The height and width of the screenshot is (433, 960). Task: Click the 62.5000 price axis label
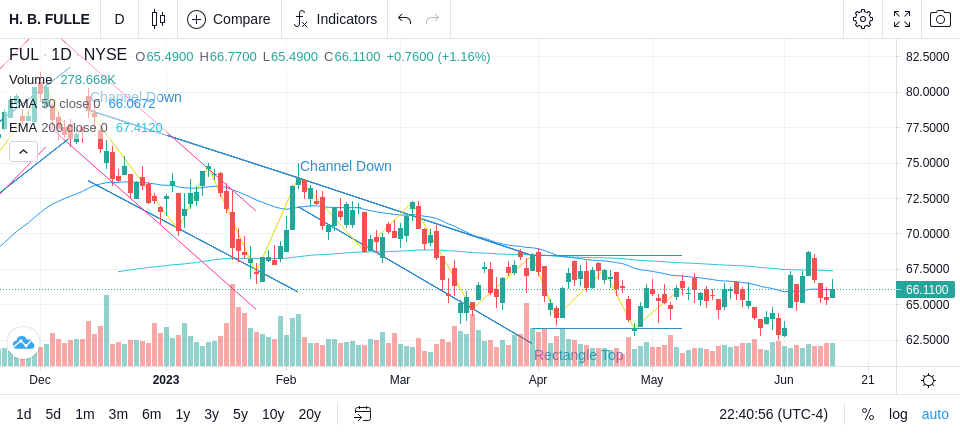(x=927, y=339)
